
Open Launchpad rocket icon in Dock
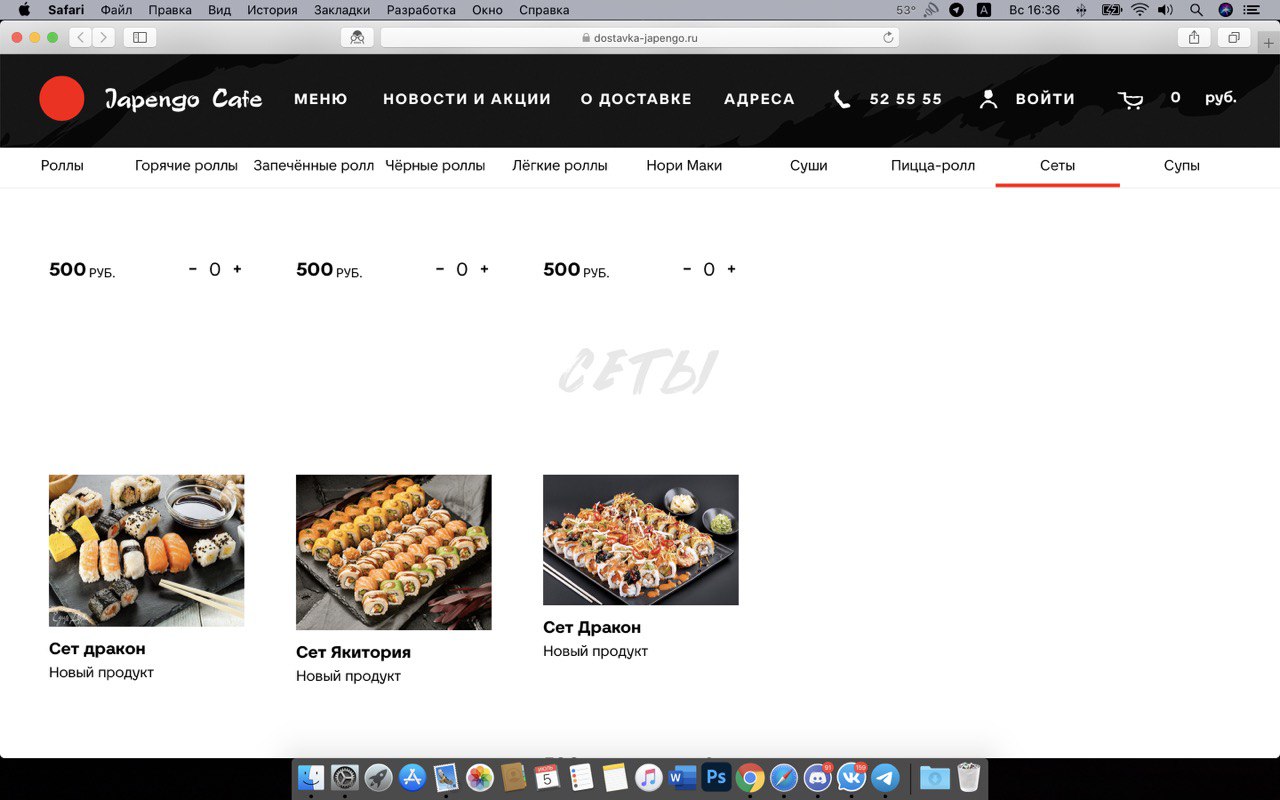[x=378, y=777]
